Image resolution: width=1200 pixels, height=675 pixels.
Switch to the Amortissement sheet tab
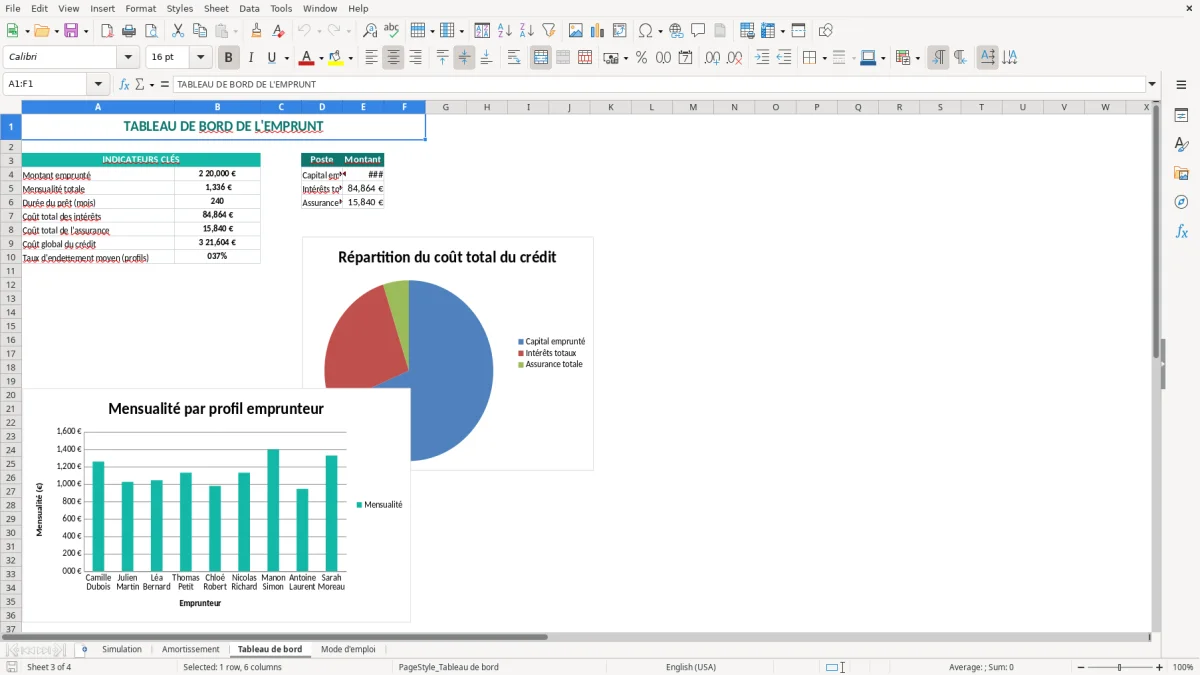tap(190, 650)
